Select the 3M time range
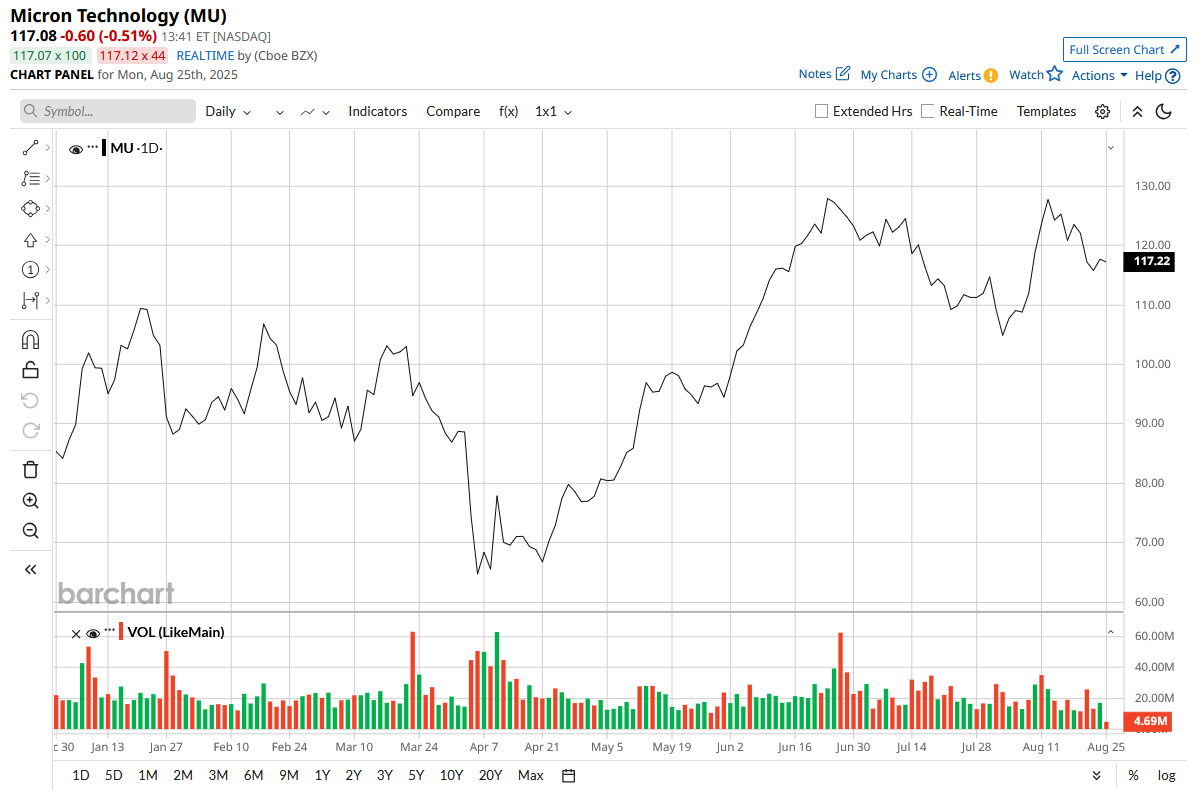Screen dimensions: 1202x805 tap(218, 775)
